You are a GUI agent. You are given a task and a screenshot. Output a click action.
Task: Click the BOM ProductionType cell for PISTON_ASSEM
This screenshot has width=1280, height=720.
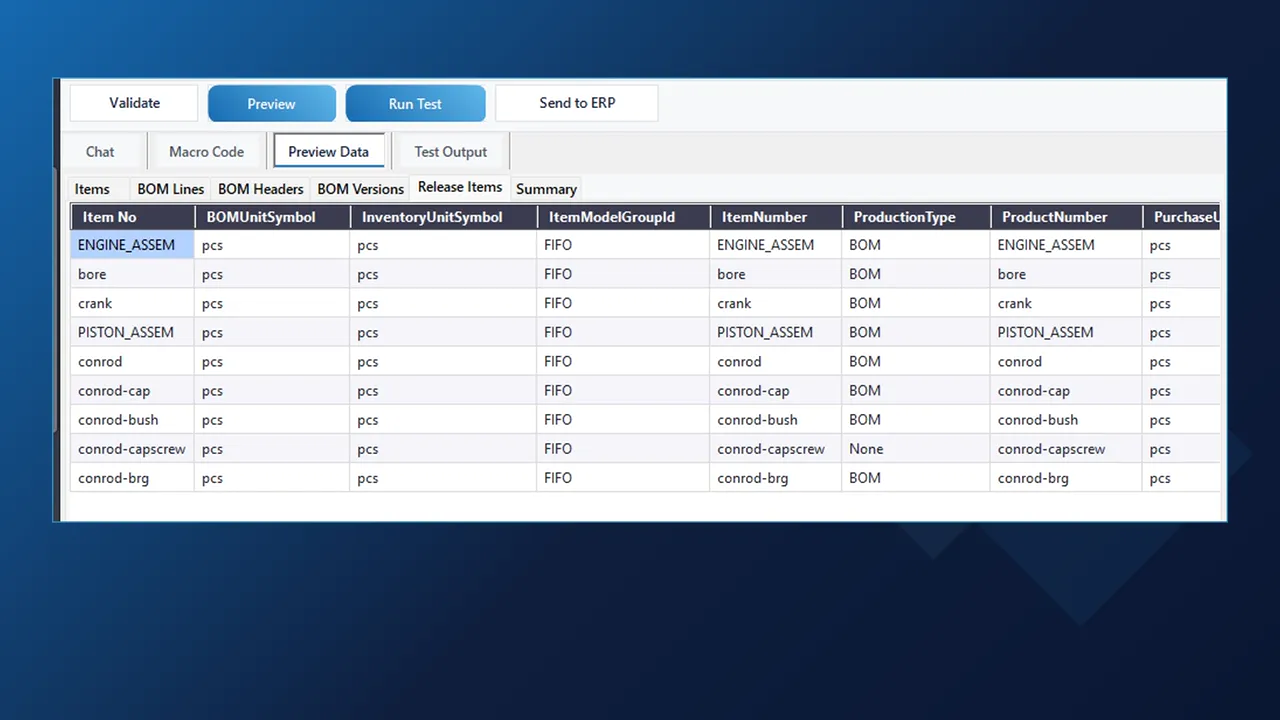click(x=916, y=332)
